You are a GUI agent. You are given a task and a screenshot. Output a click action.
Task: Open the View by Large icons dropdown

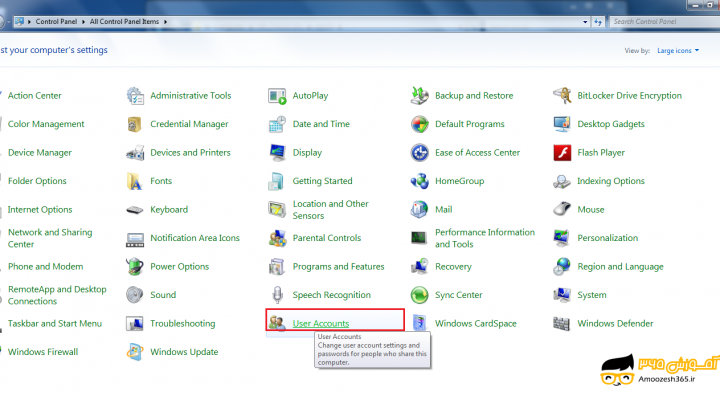(678, 51)
